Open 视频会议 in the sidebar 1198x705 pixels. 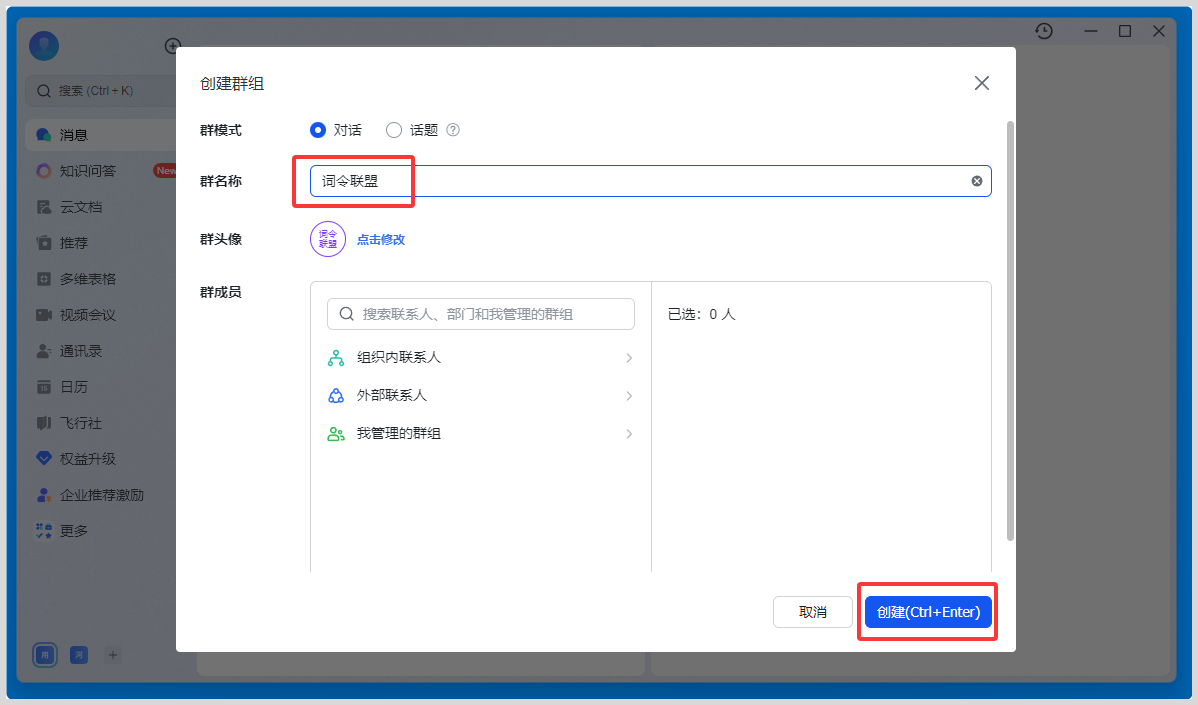87,315
